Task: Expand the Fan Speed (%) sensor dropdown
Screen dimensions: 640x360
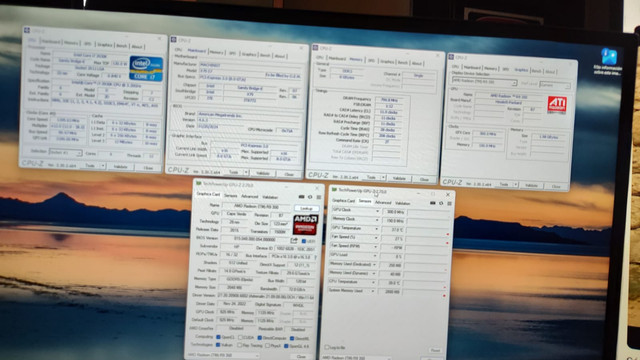Action: point(376,238)
